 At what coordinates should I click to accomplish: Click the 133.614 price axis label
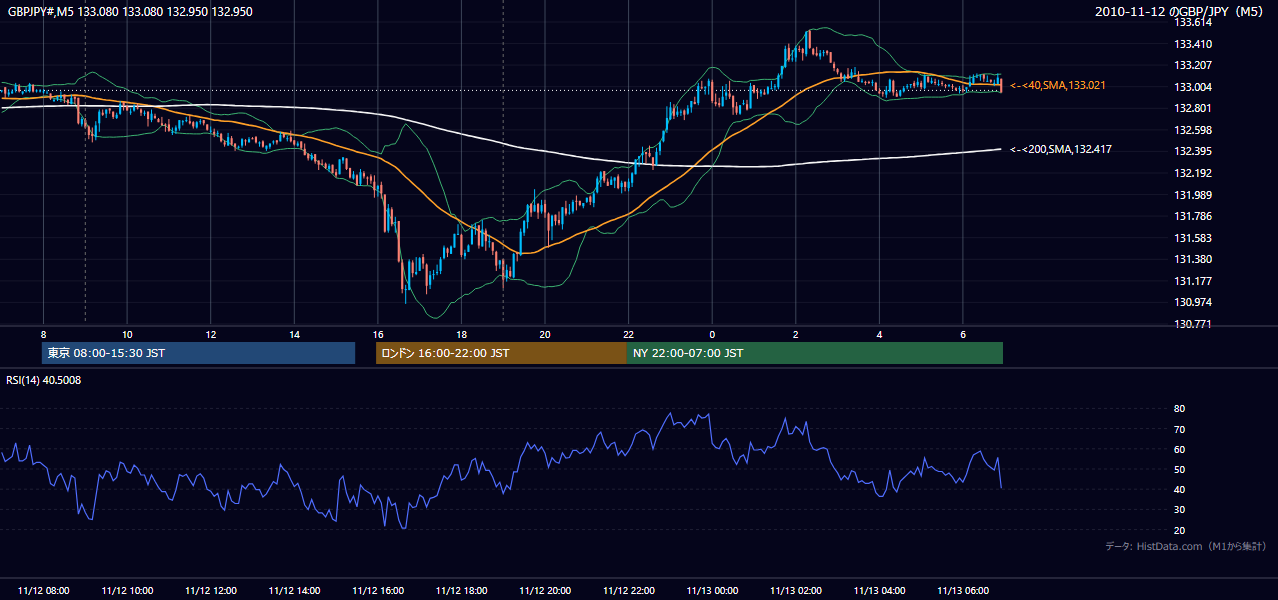1193,22
